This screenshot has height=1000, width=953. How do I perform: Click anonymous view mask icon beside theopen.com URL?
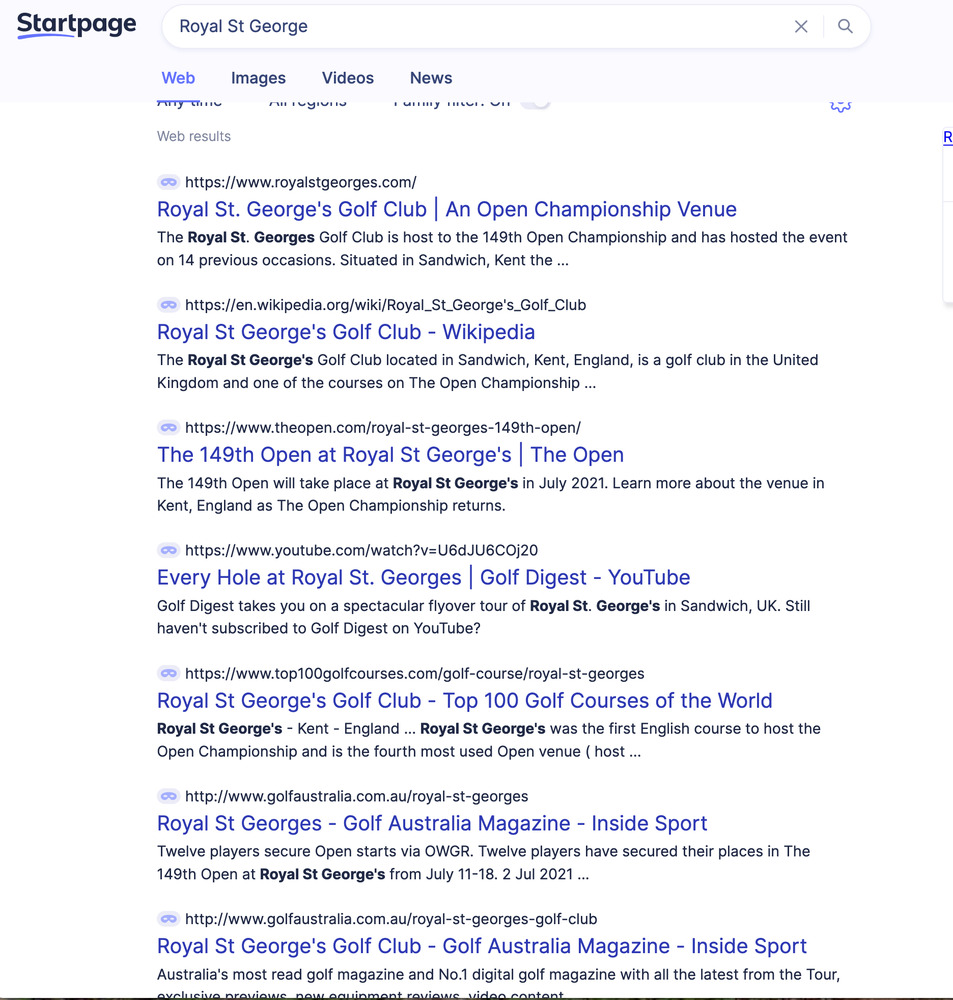coord(168,428)
